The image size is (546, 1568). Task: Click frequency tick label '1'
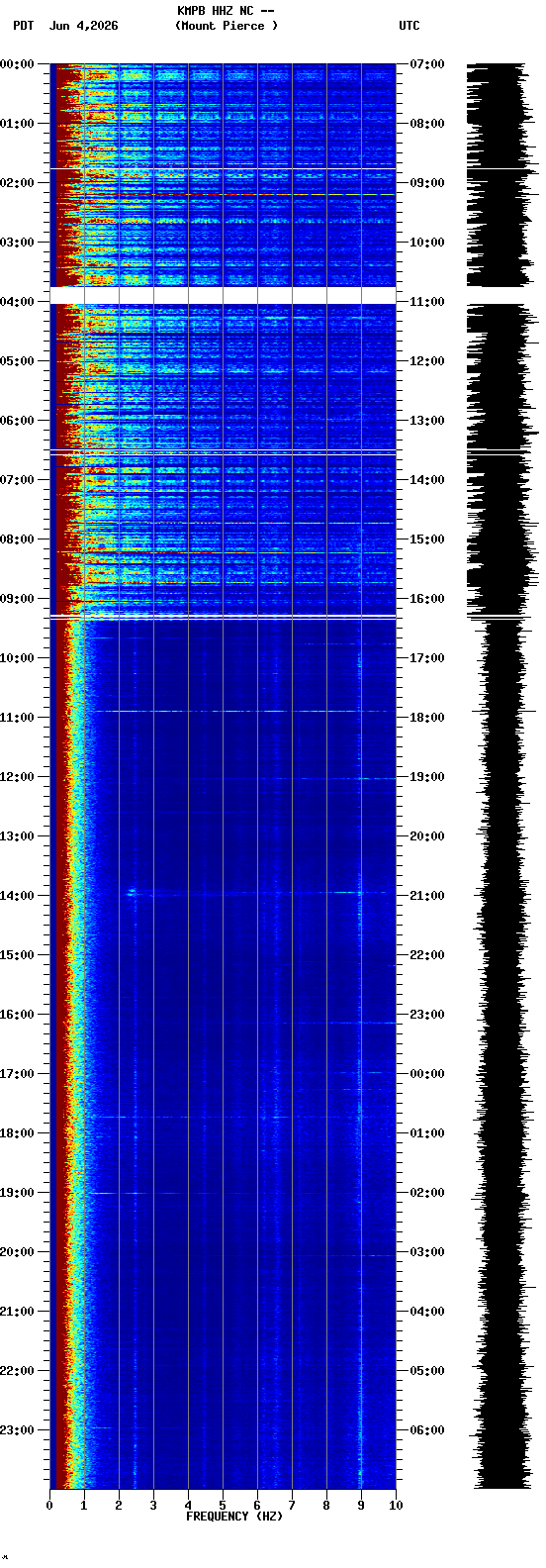[x=84, y=1506]
